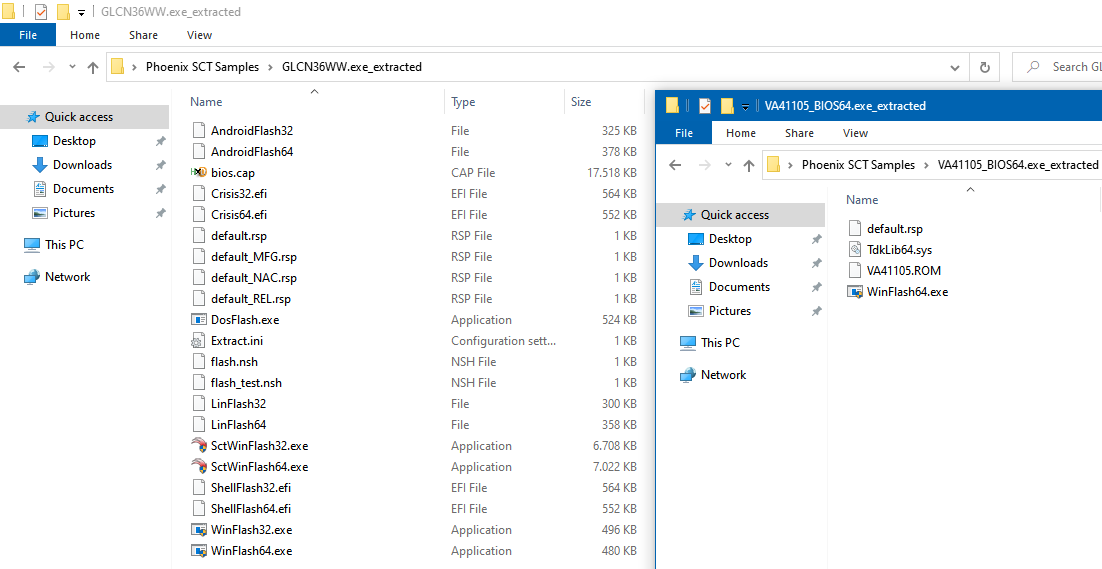Open File menu in VA41105 window
This screenshot has height=569, width=1102.
684,133
